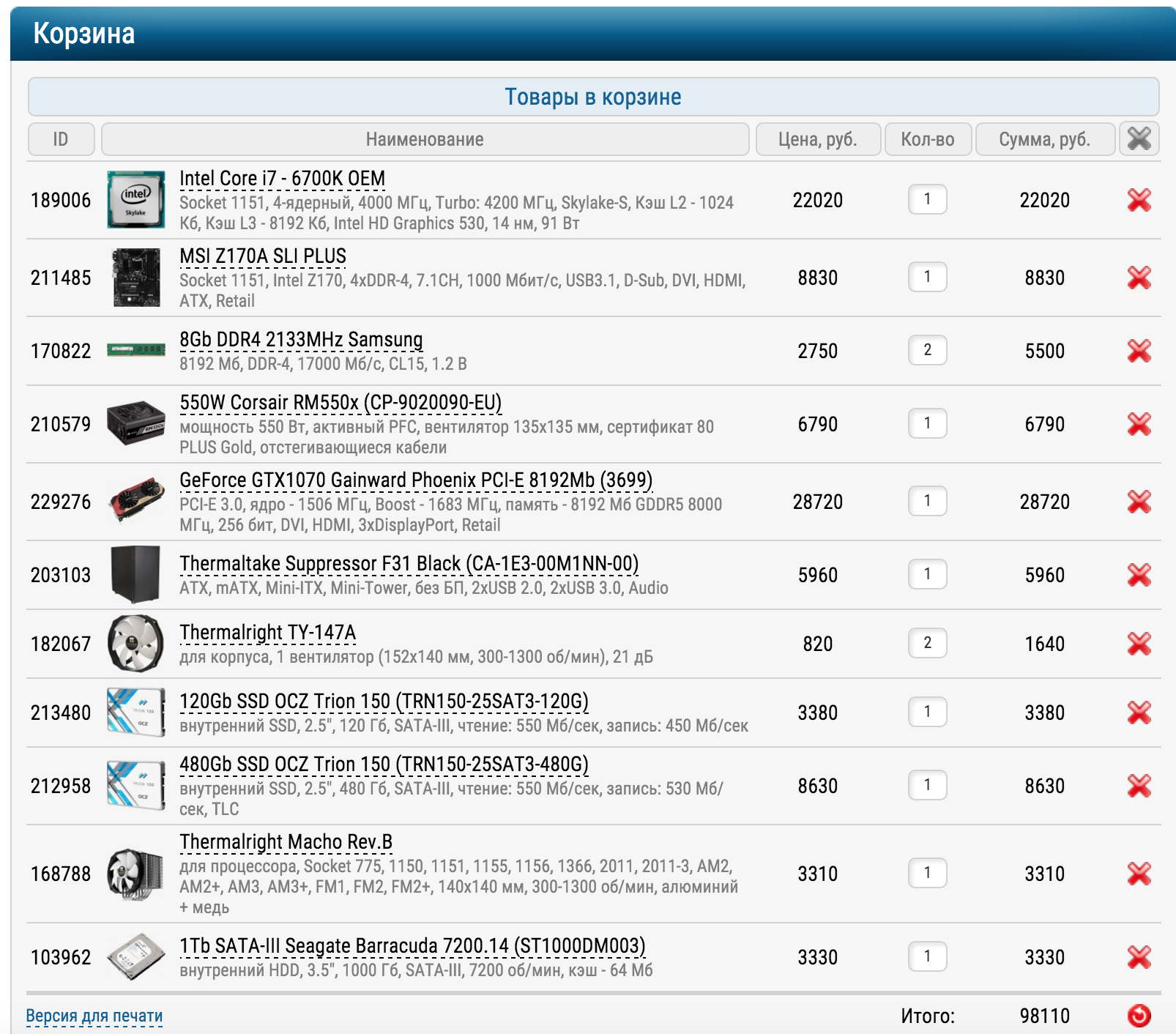
Task: Remove 480Gb SSD OCZ Trion from cart
Action: point(1139,786)
